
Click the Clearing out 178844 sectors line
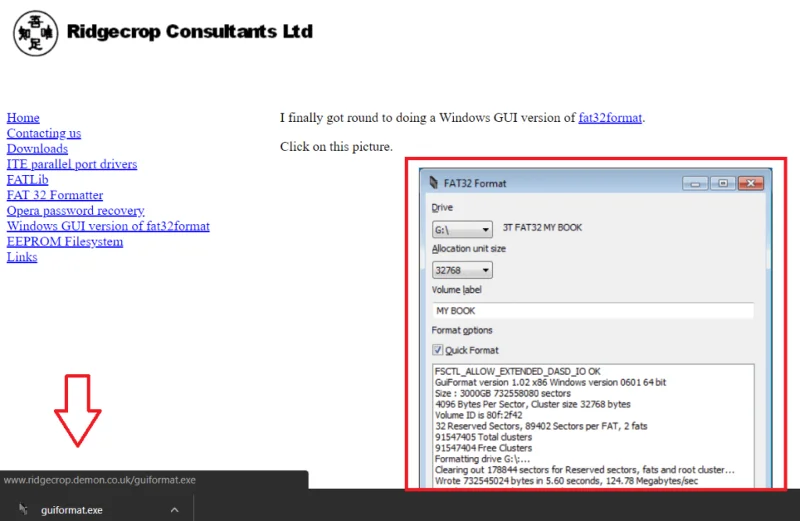click(x=585, y=470)
